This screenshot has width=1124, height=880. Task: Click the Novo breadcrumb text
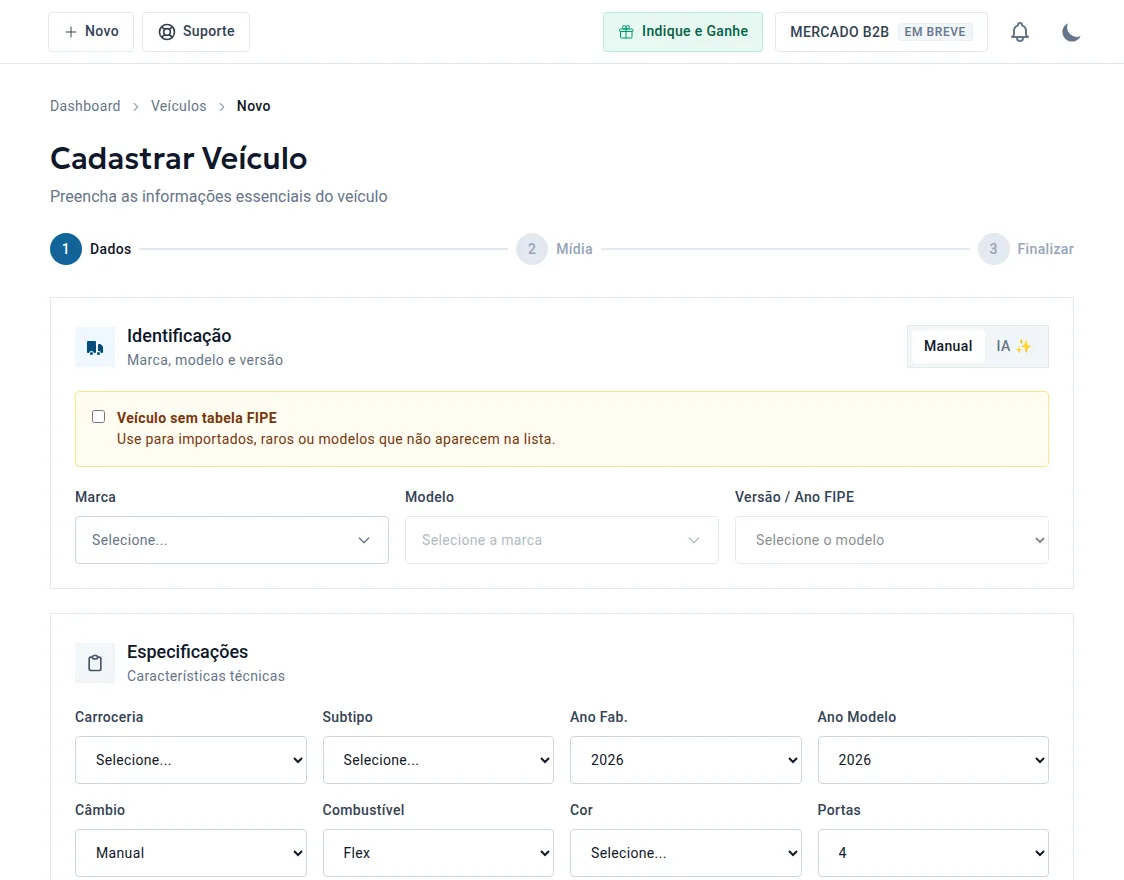click(x=254, y=106)
